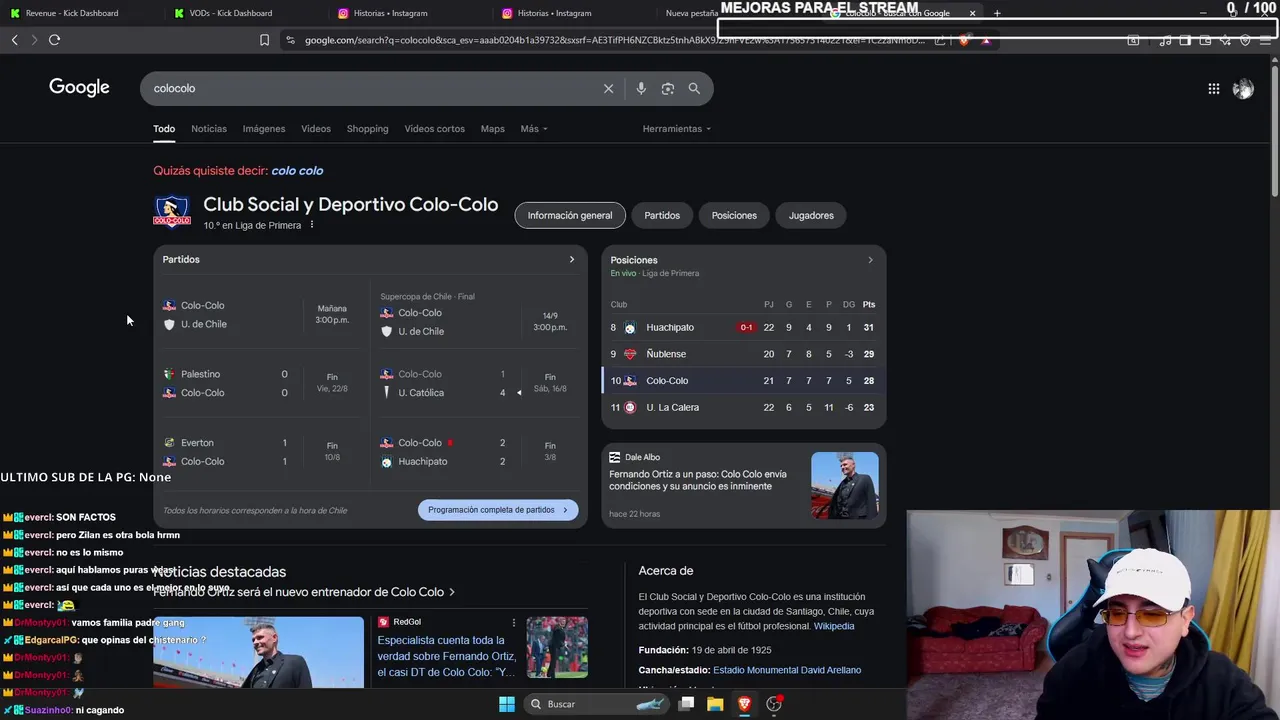
Task: Open Windows Start menu
Action: pyautogui.click(x=507, y=704)
